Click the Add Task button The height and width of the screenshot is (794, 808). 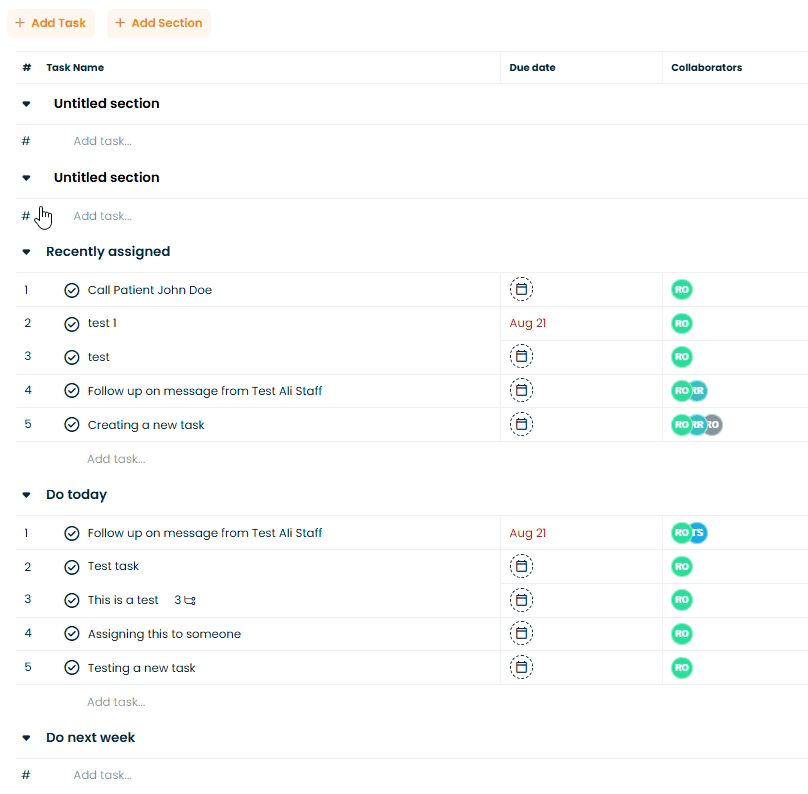(50, 23)
